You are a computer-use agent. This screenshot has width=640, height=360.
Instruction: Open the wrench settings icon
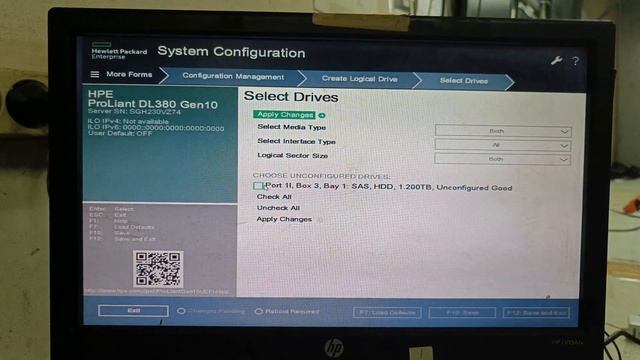[556, 61]
